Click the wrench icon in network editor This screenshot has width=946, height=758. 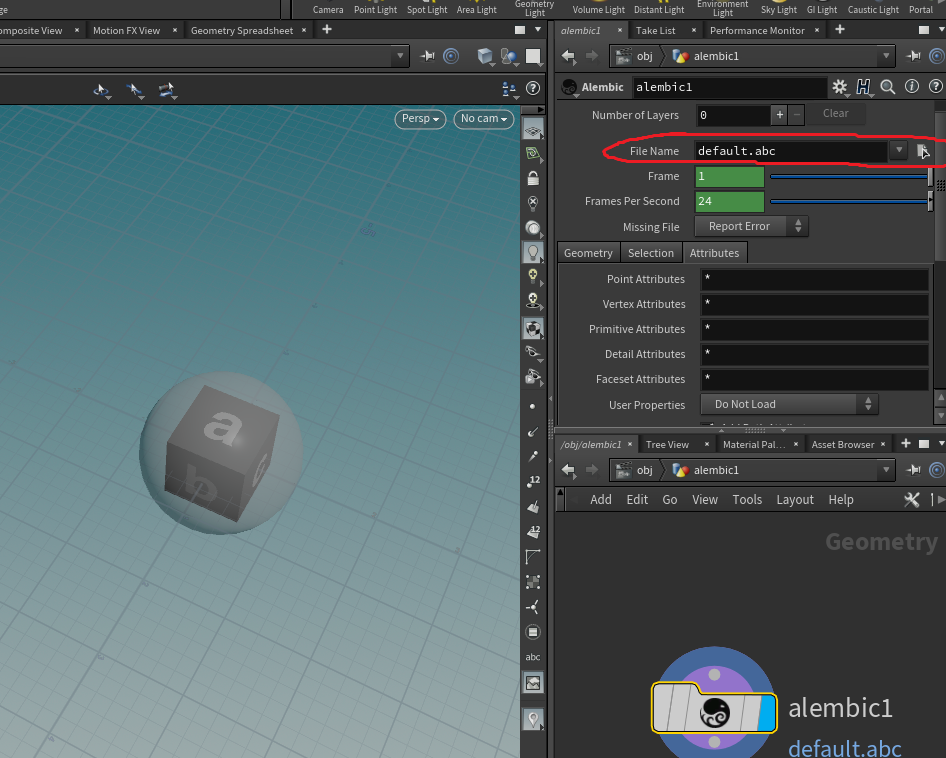[912, 500]
